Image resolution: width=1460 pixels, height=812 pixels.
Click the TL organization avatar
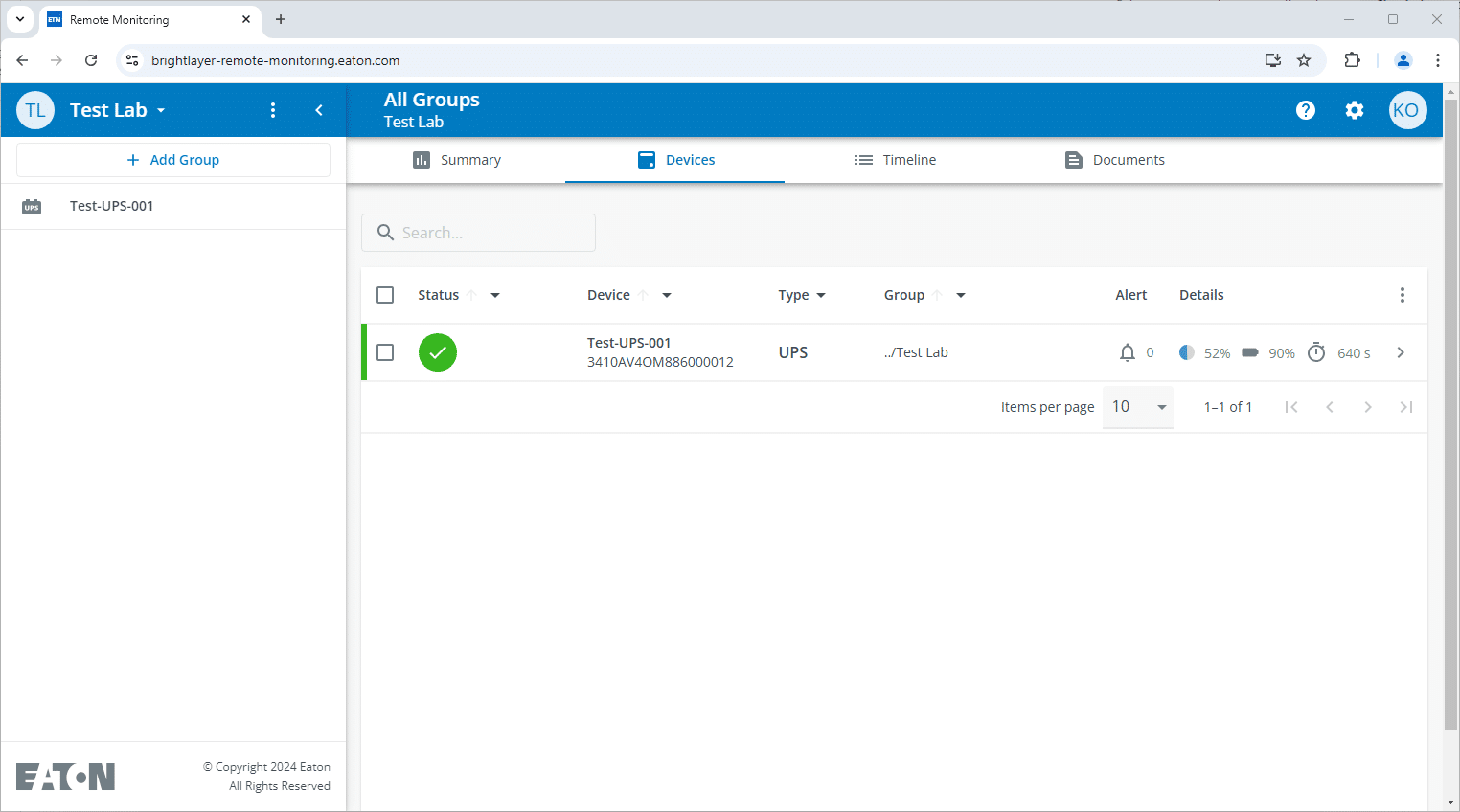click(35, 110)
